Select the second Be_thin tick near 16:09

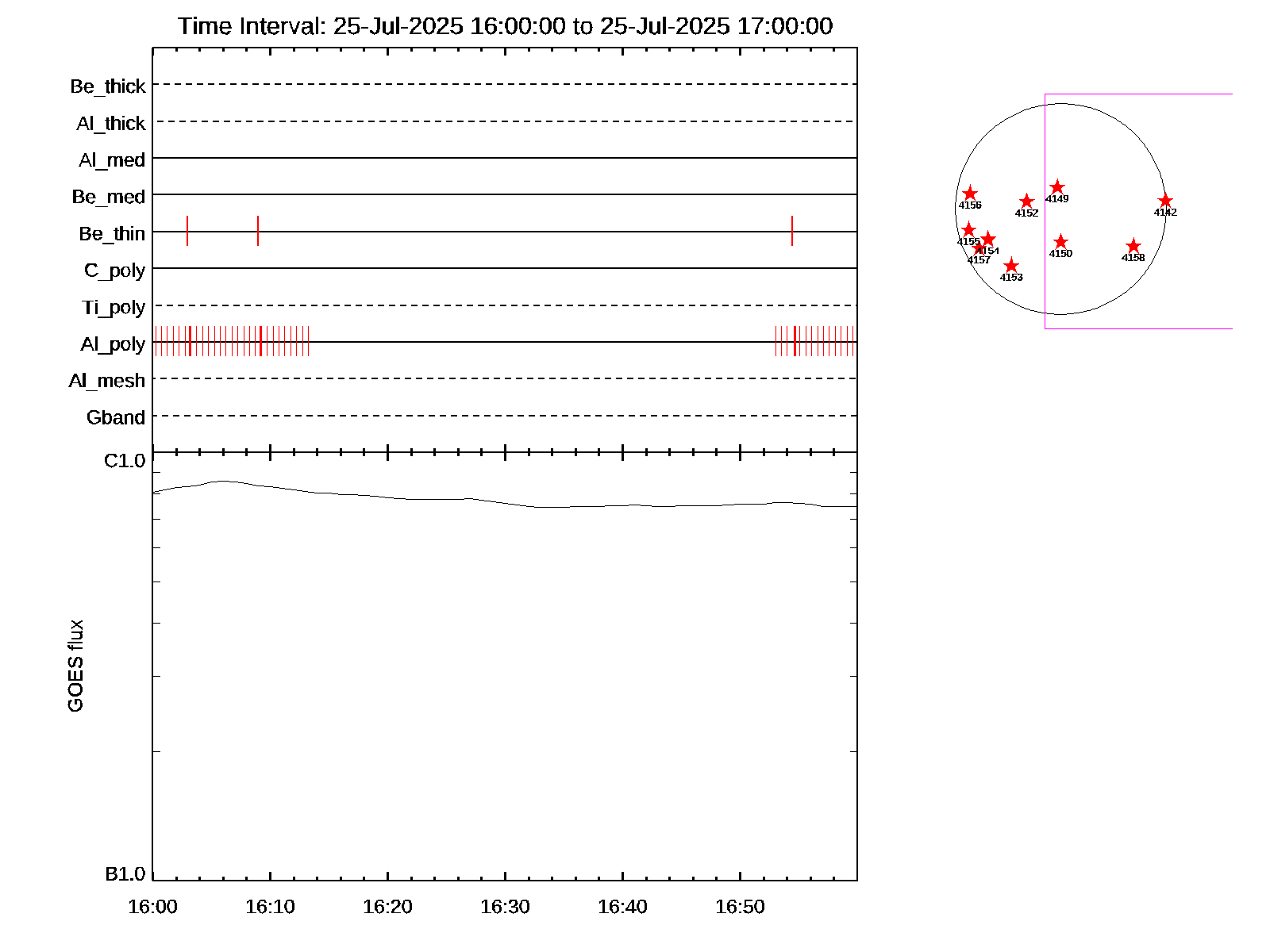tap(258, 231)
